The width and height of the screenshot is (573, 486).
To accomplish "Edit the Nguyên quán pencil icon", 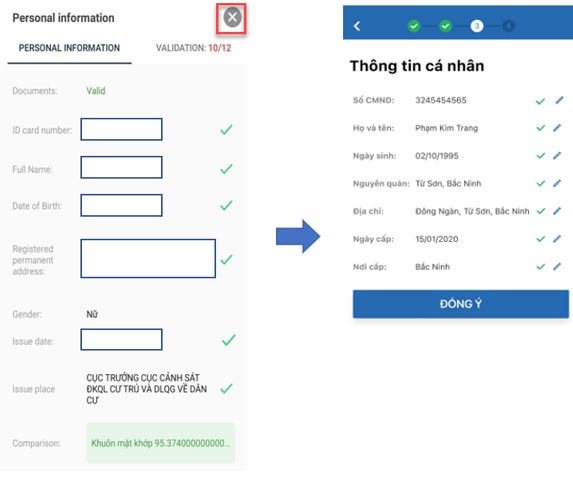I will [x=557, y=183].
